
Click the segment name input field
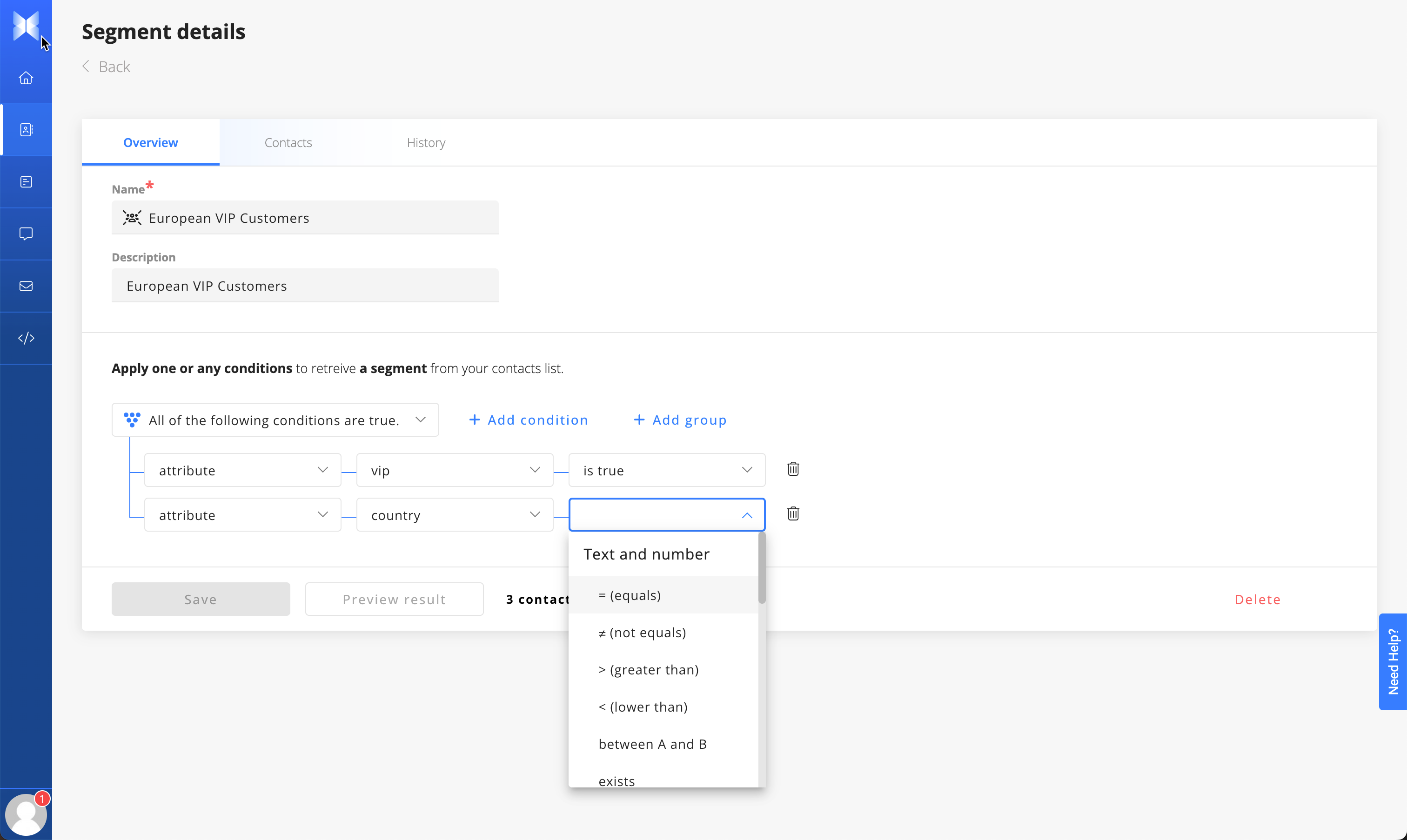pos(305,218)
